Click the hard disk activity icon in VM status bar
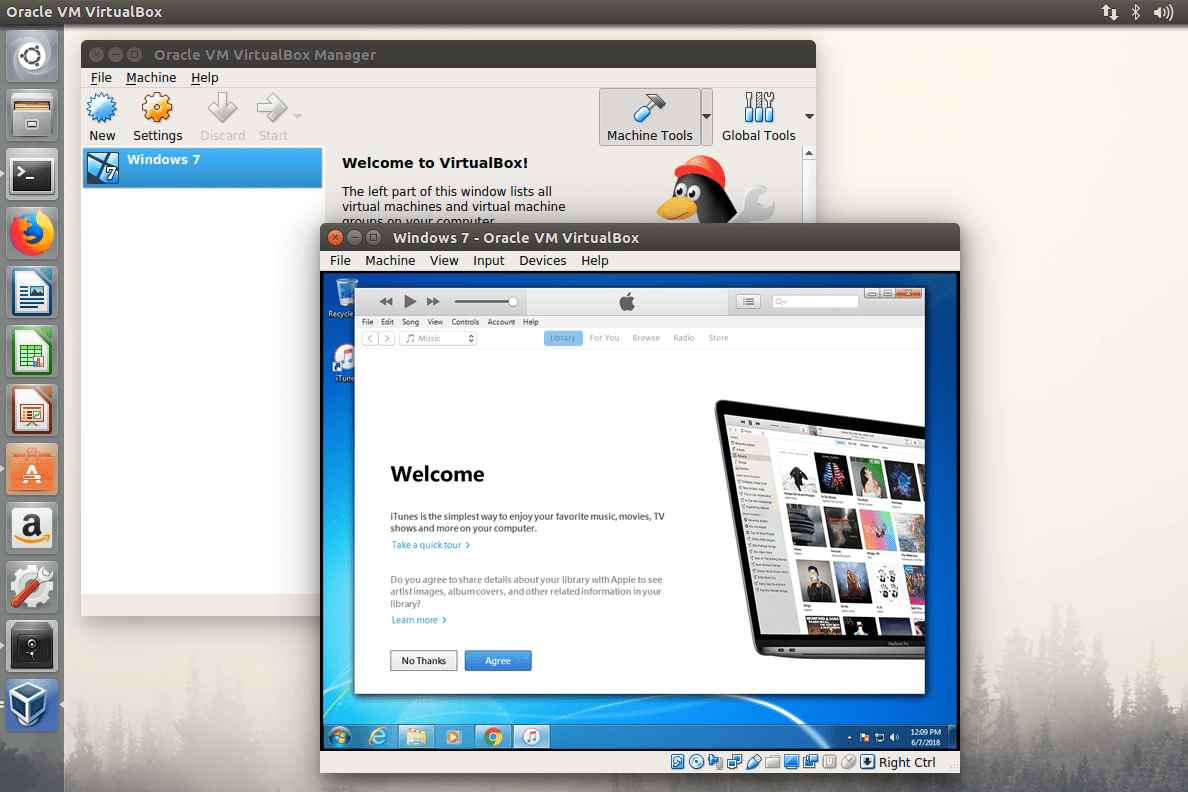This screenshot has width=1188, height=792. (x=677, y=762)
